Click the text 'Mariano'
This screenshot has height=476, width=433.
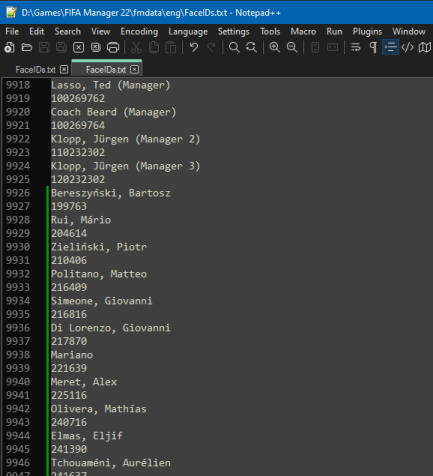pyautogui.click(x=72, y=355)
